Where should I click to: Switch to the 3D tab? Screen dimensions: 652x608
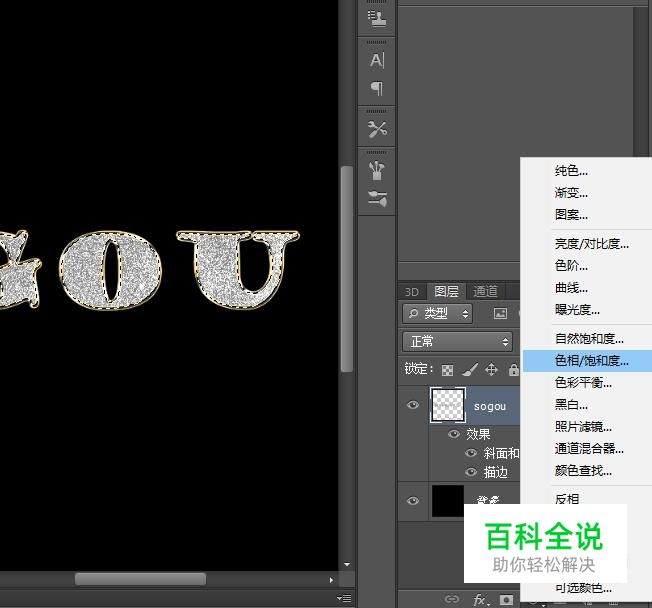412,292
